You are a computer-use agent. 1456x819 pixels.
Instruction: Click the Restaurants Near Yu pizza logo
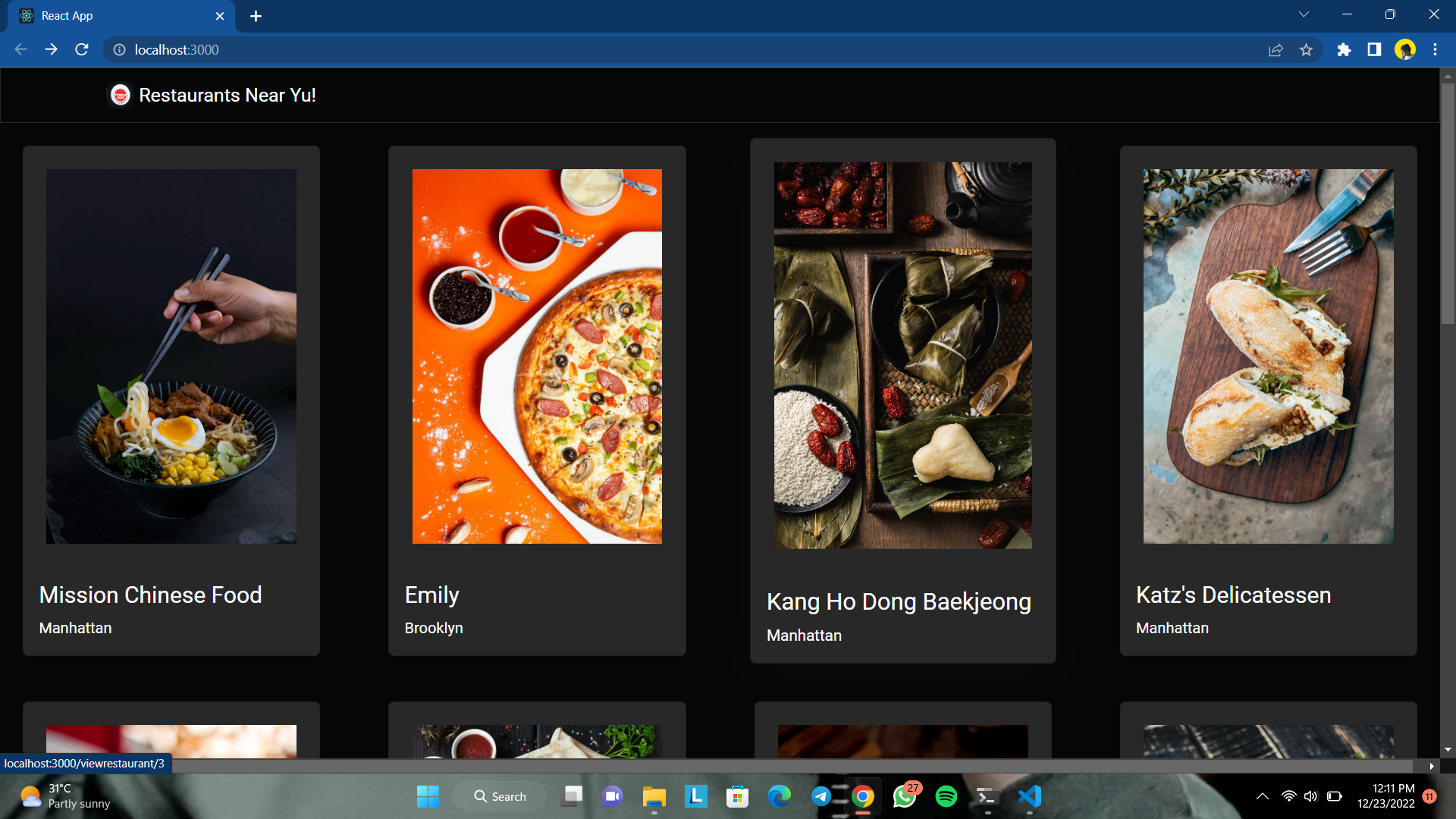click(121, 95)
